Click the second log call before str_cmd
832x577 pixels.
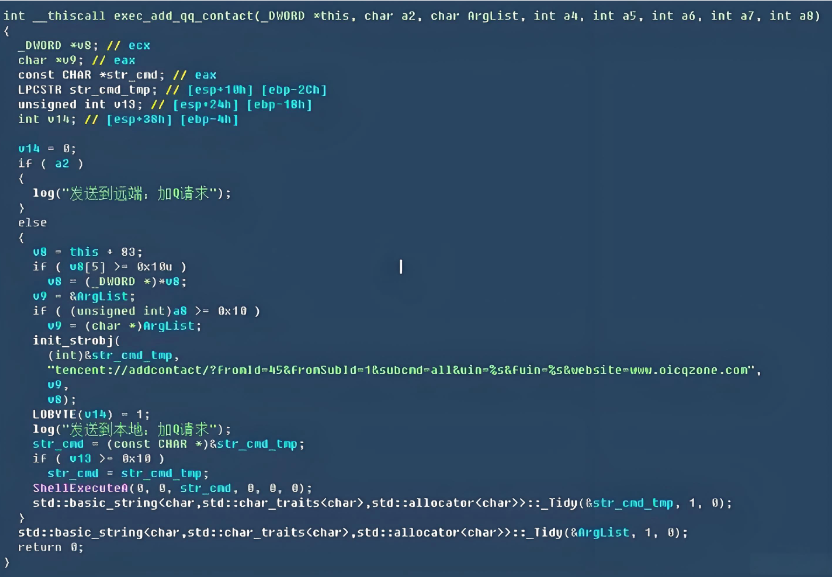(x=132, y=429)
